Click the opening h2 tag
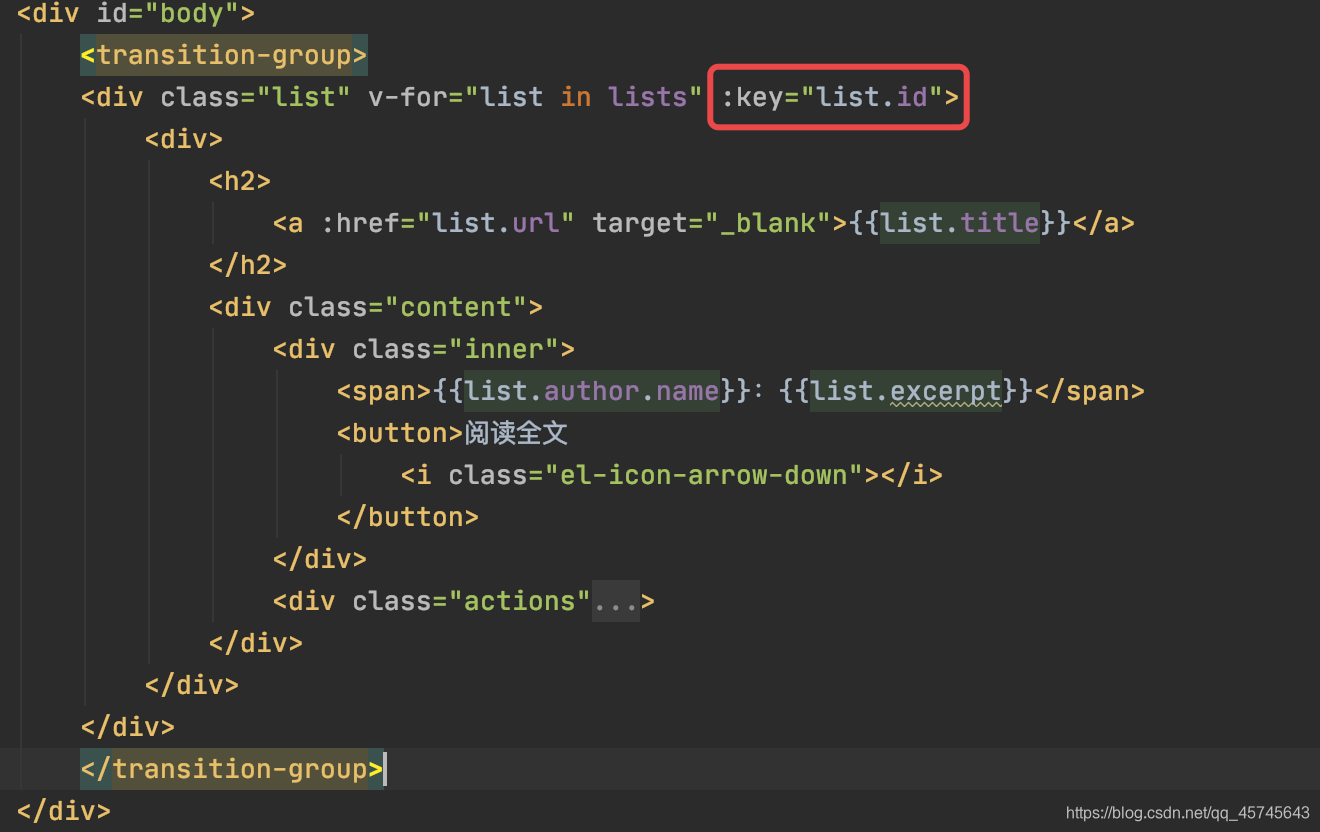This screenshot has width=1320, height=832. [240, 181]
